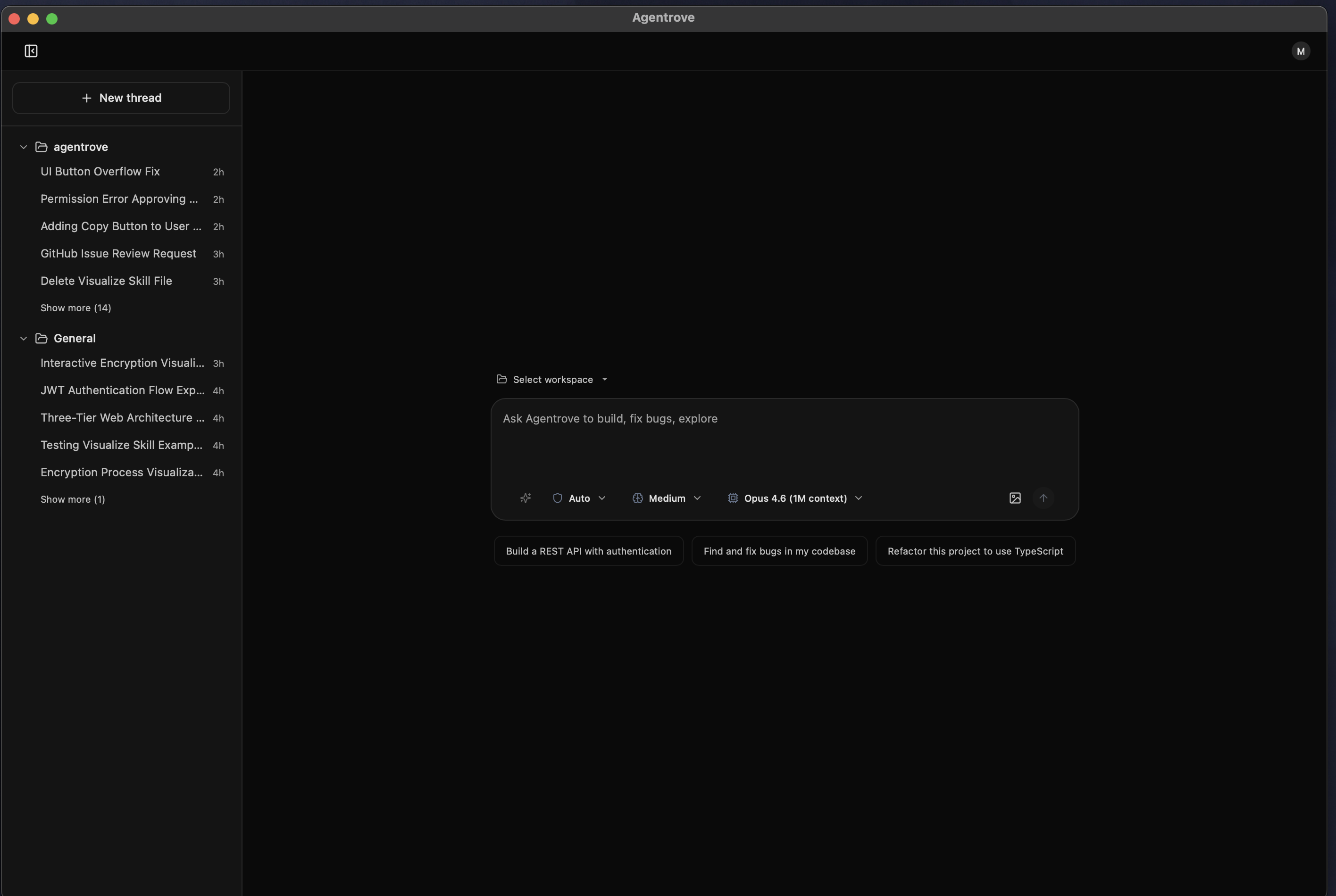Show more agentrove threads
Screen dimensions: 1336x896
(x=75, y=308)
